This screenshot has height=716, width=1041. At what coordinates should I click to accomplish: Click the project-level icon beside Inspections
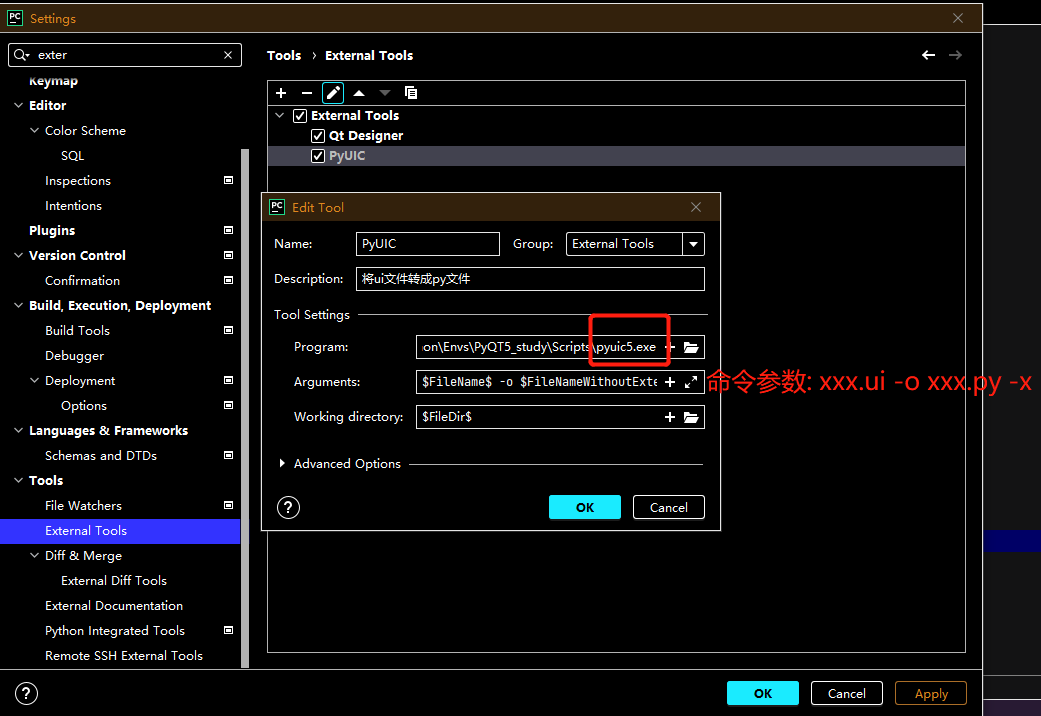point(228,181)
